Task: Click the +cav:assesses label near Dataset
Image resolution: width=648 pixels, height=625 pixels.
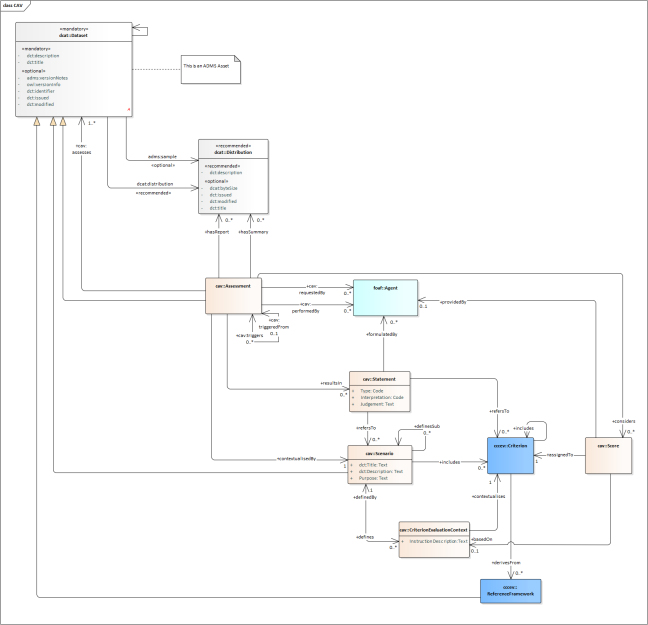Action: [x=81, y=149]
